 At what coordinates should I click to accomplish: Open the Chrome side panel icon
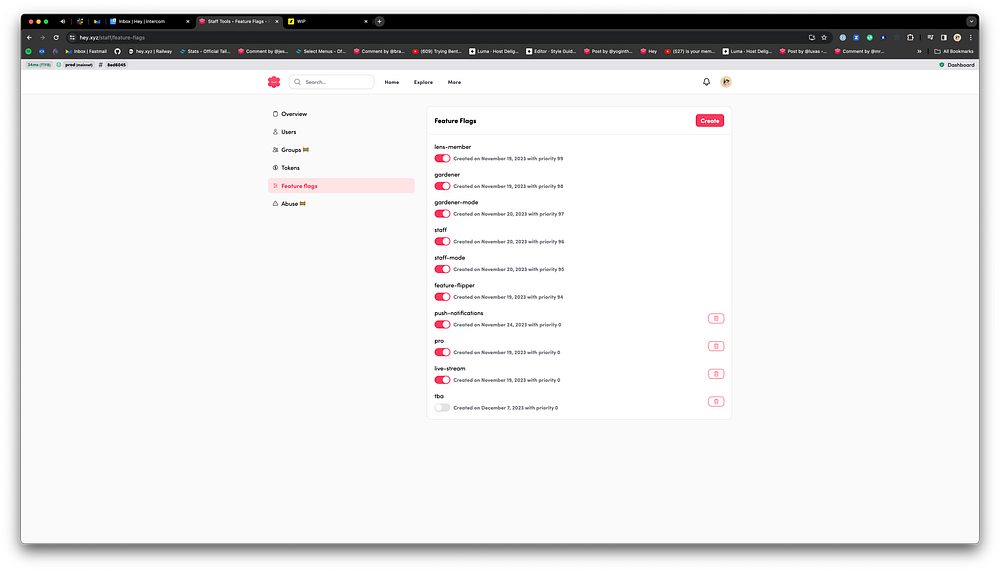tap(944, 38)
